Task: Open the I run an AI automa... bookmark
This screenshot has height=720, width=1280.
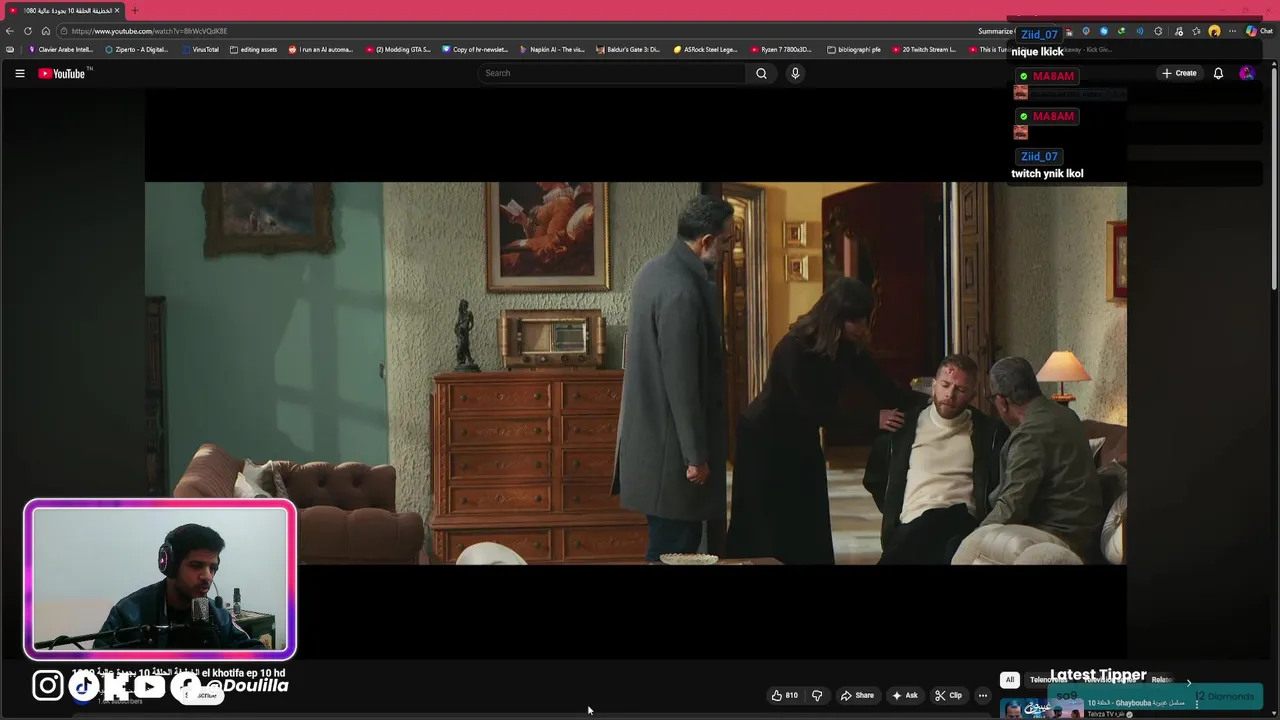Action: pyautogui.click(x=321, y=49)
